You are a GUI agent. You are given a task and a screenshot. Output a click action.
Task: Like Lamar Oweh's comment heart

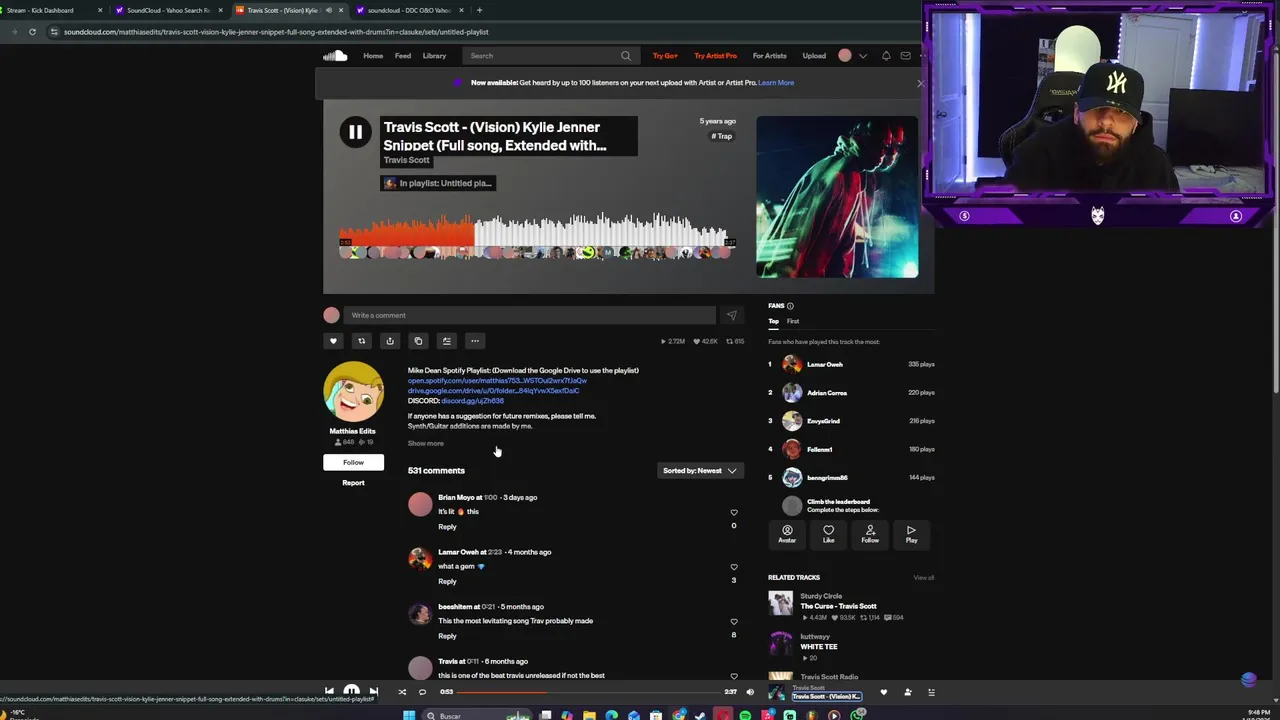tap(734, 567)
